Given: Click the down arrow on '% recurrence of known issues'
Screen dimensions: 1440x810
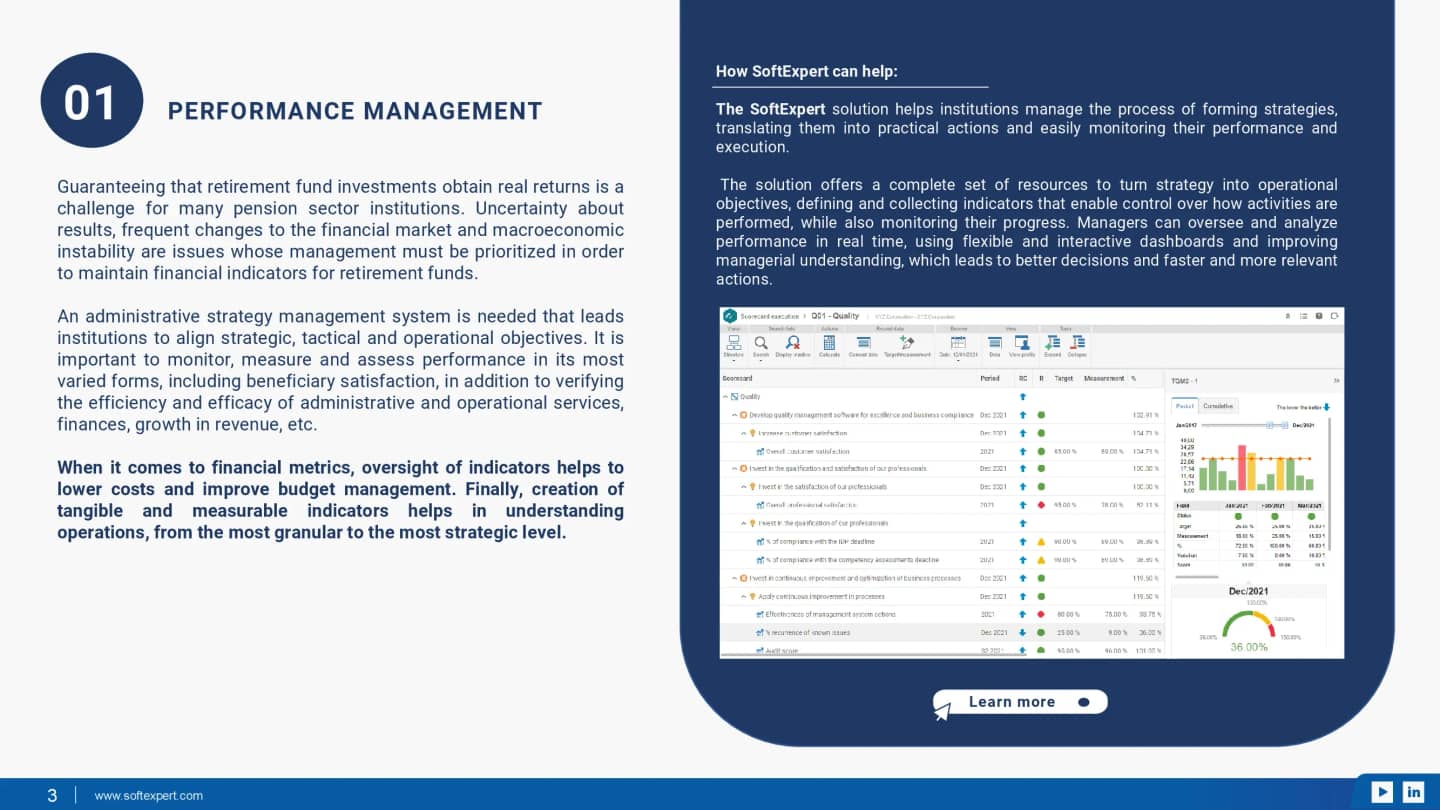Looking at the screenshot, I should tap(1023, 632).
